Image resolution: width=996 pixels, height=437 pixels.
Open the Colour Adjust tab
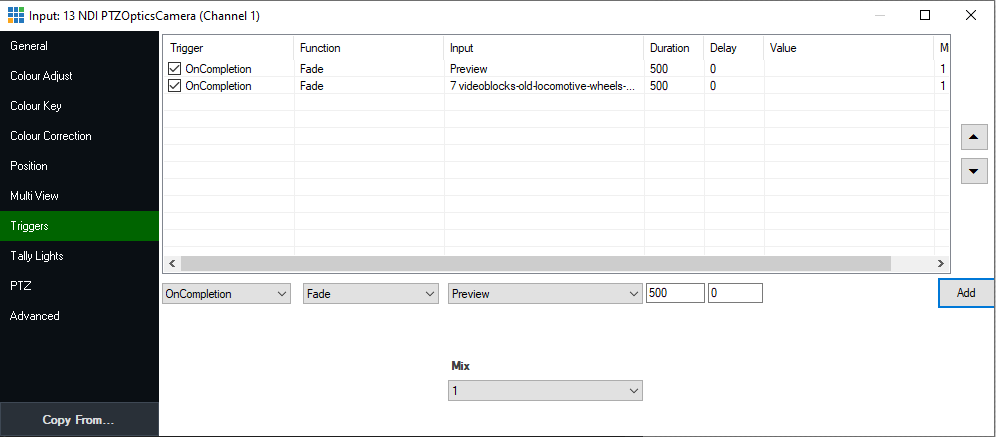coord(79,76)
